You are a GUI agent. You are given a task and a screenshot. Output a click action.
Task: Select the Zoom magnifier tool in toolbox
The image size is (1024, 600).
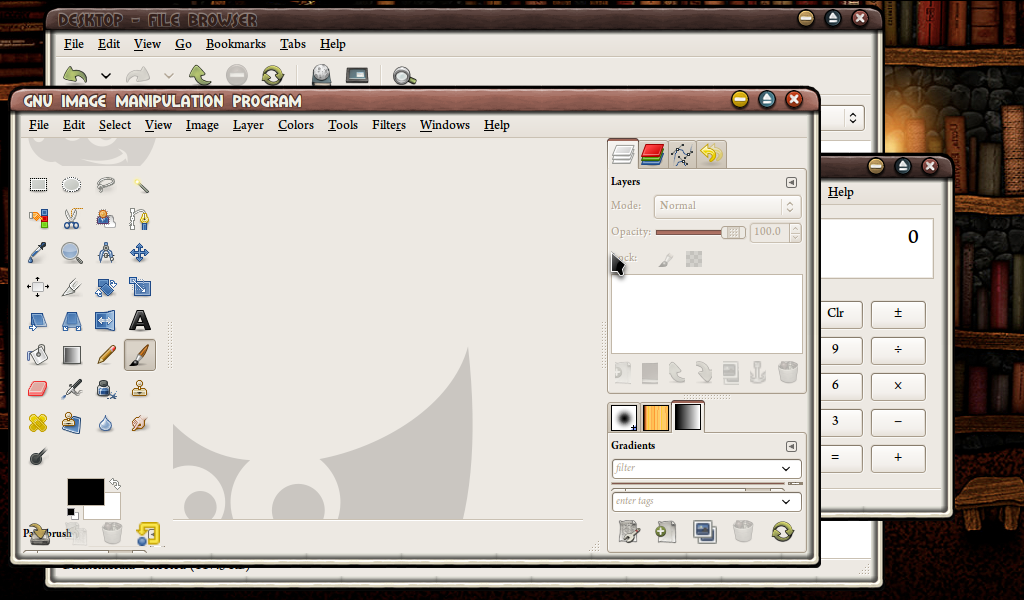coord(71,253)
